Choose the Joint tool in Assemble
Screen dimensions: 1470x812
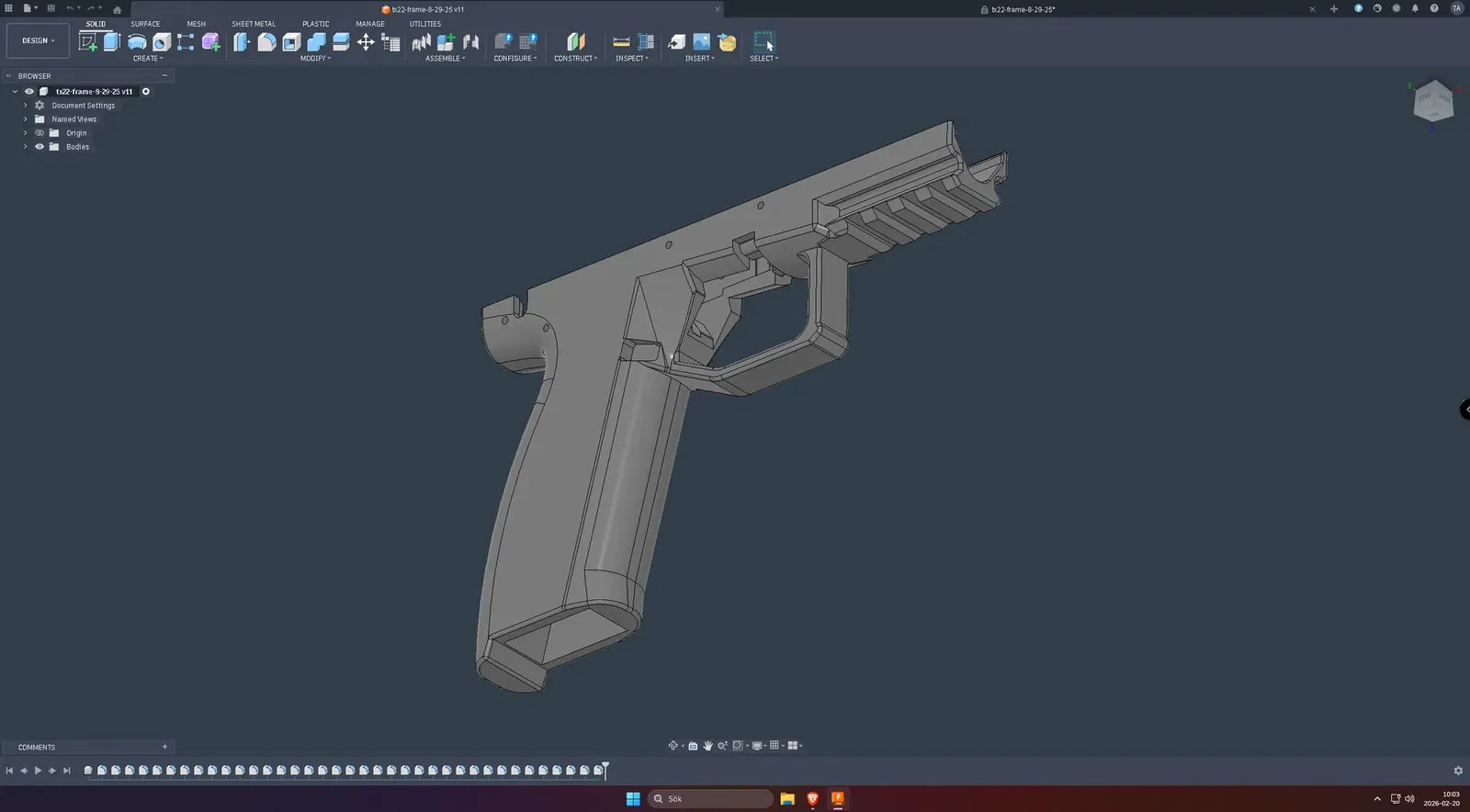pos(471,41)
